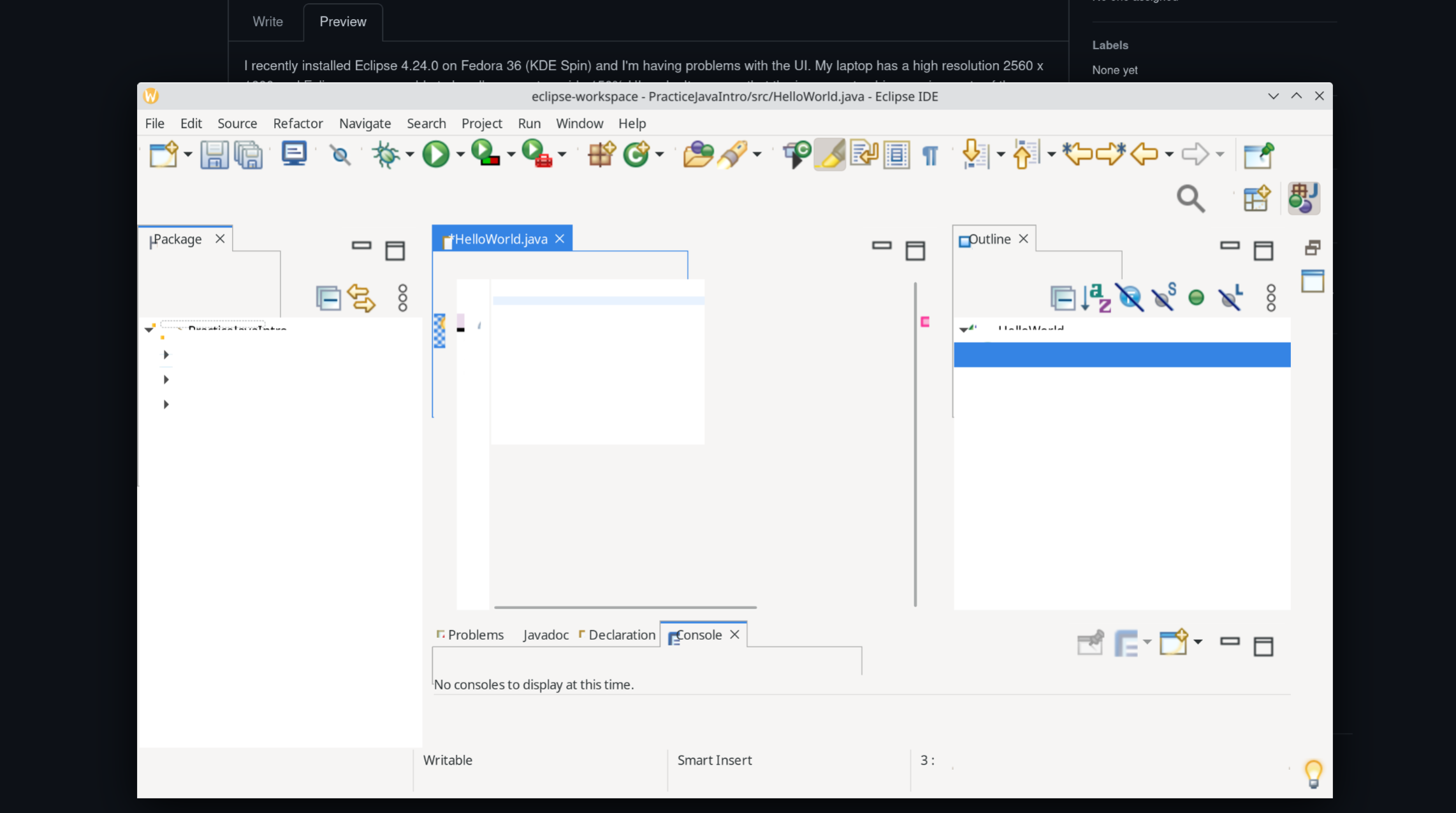Run the HelloWorld application with the Run icon
This screenshot has height=813, width=1456.
[x=437, y=154]
